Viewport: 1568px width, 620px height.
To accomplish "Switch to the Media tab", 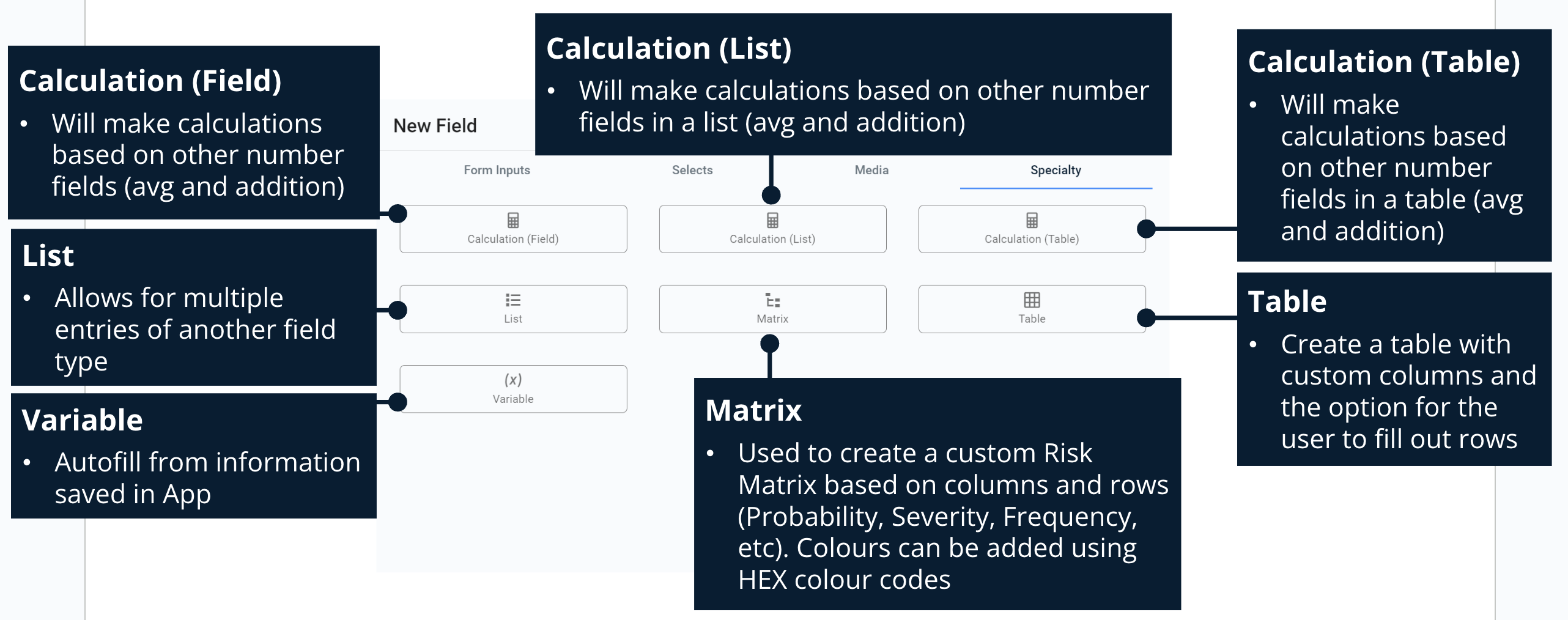I will (x=871, y=170).
